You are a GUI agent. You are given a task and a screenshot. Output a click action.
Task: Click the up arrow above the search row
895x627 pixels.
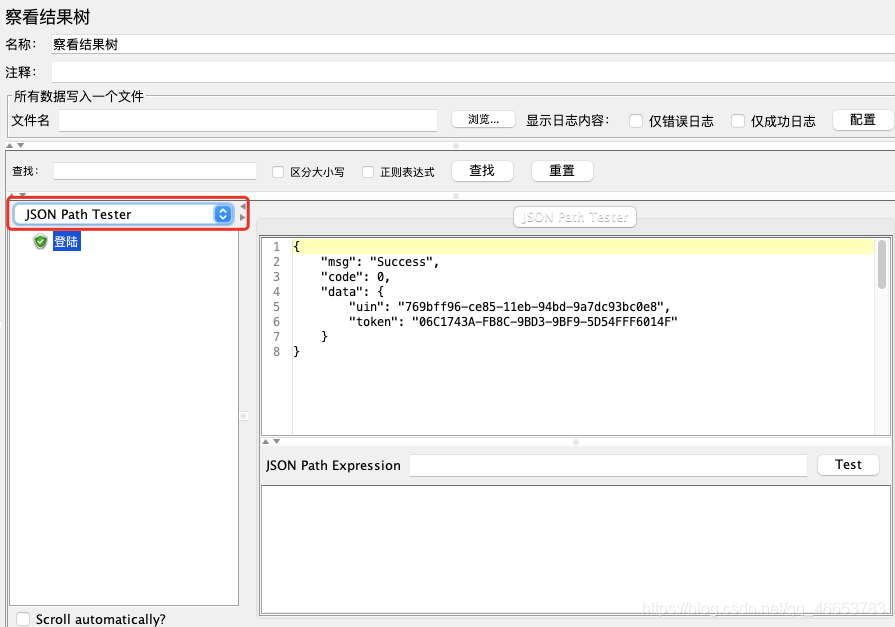coord(10,146)
